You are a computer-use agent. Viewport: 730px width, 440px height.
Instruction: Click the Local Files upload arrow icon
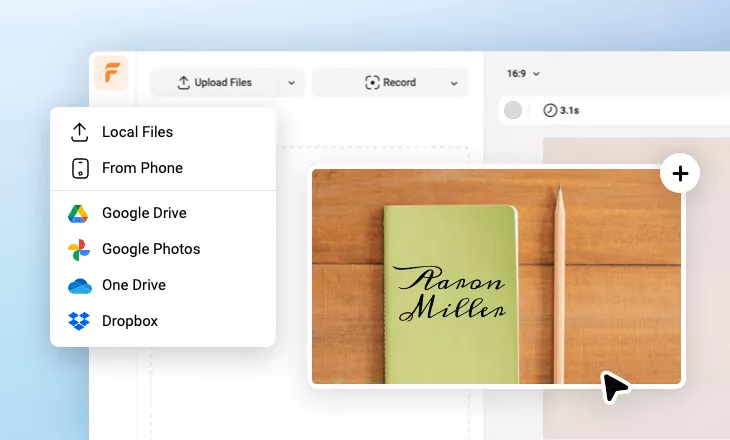pyautogui.click(x=80, y=132)
